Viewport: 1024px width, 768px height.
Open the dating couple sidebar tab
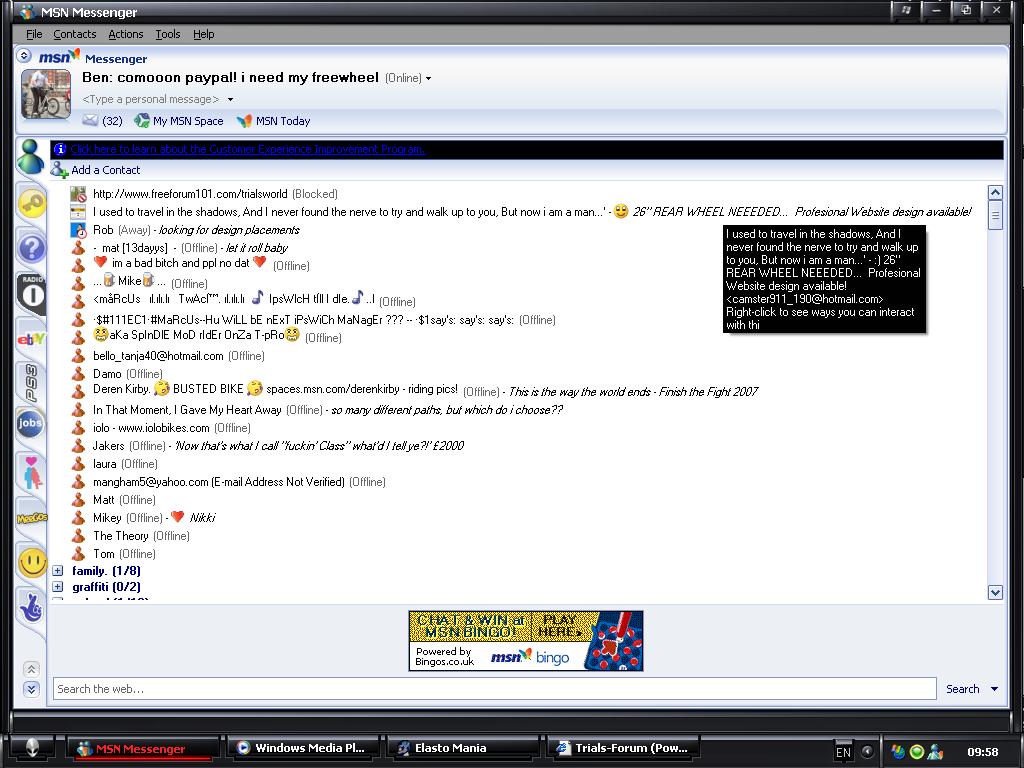tap(31, 472)
